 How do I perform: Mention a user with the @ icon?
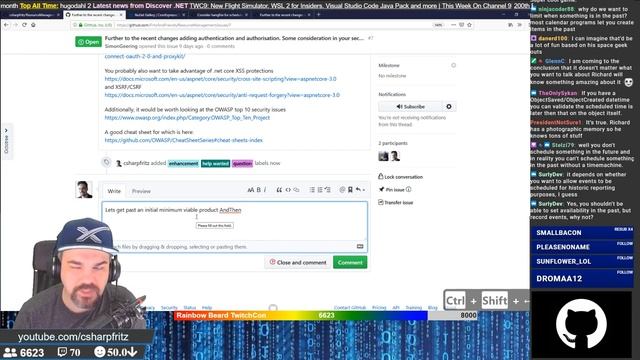(342, 190)
